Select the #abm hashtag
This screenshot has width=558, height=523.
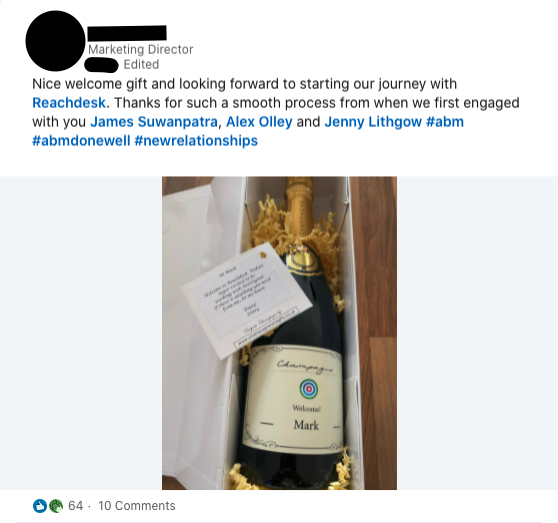pos(444,122)
